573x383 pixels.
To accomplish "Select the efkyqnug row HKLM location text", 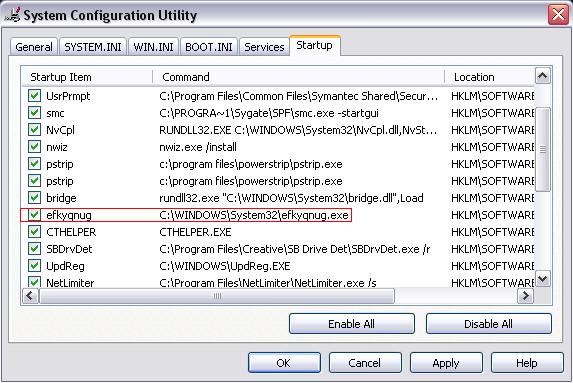I will pos(493,215).
